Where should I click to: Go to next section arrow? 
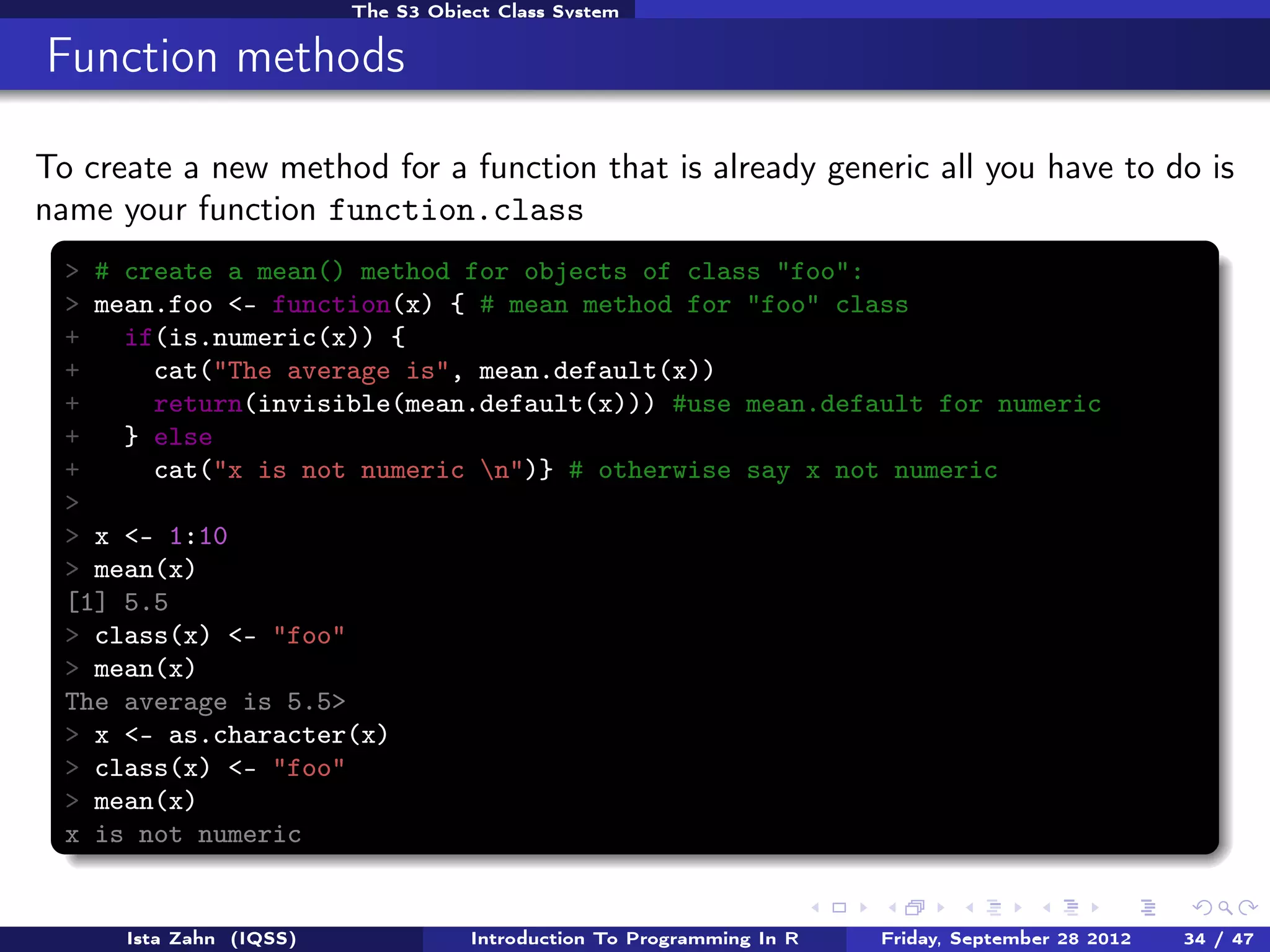1095,908
